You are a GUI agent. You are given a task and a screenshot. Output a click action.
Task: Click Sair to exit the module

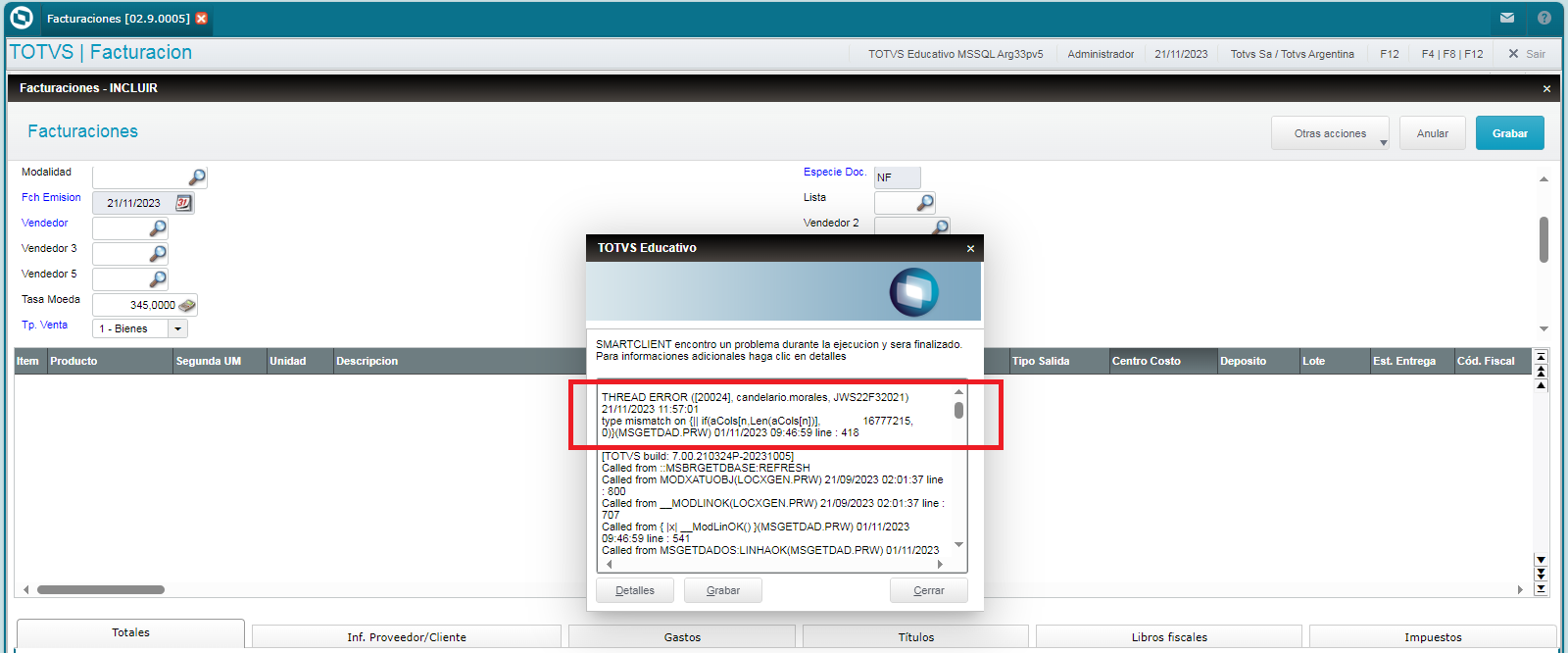1527,54
